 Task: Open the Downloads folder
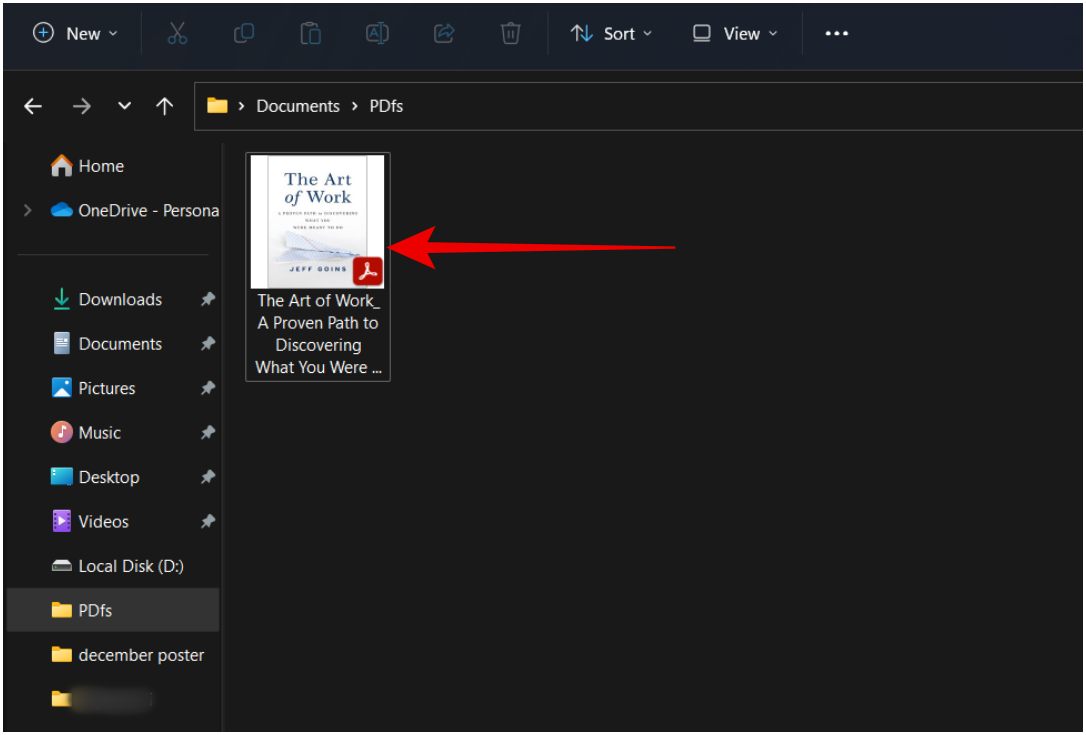[120, 299]
